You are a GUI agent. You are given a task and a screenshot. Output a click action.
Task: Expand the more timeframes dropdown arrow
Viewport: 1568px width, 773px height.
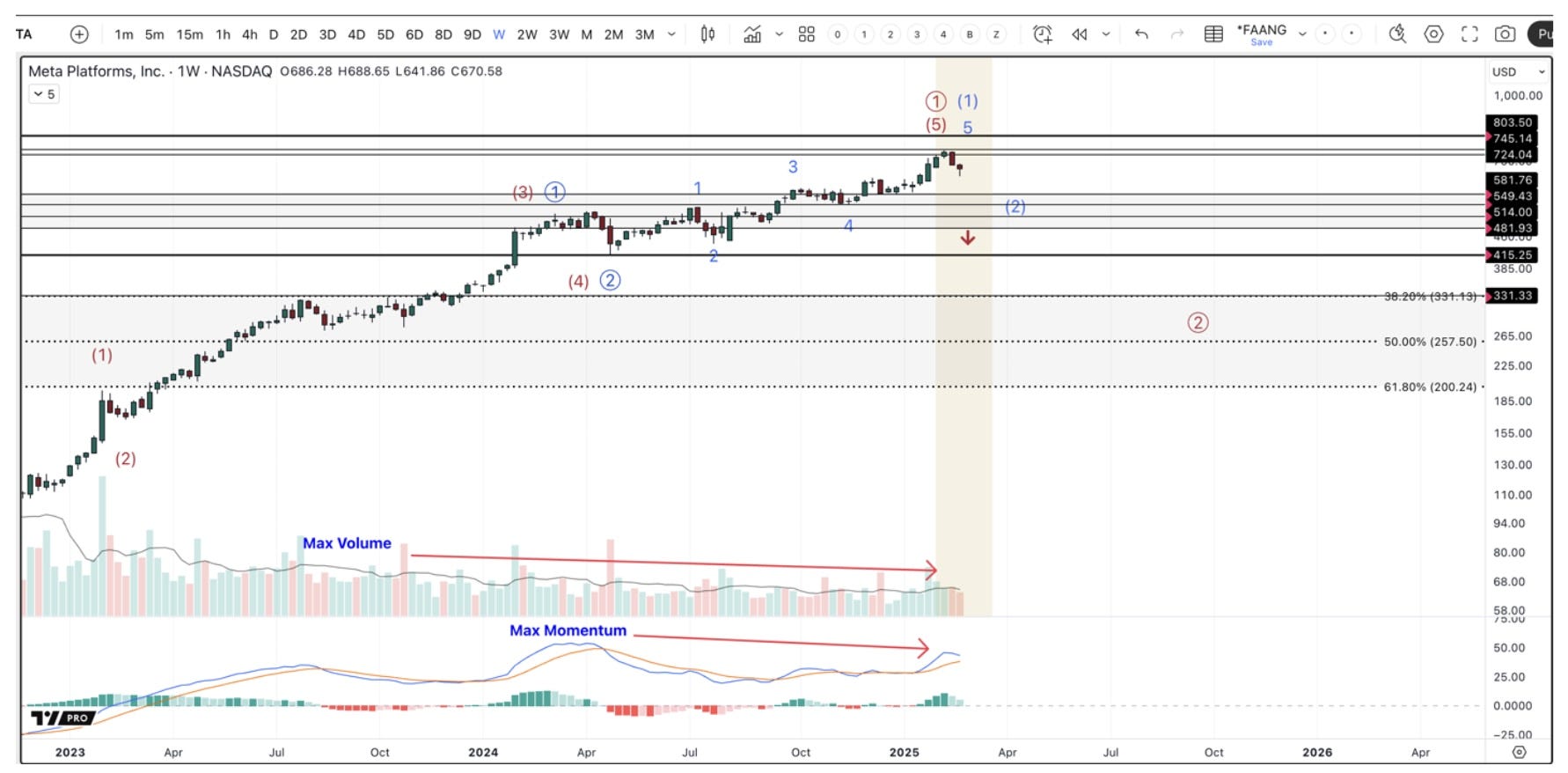671,34
